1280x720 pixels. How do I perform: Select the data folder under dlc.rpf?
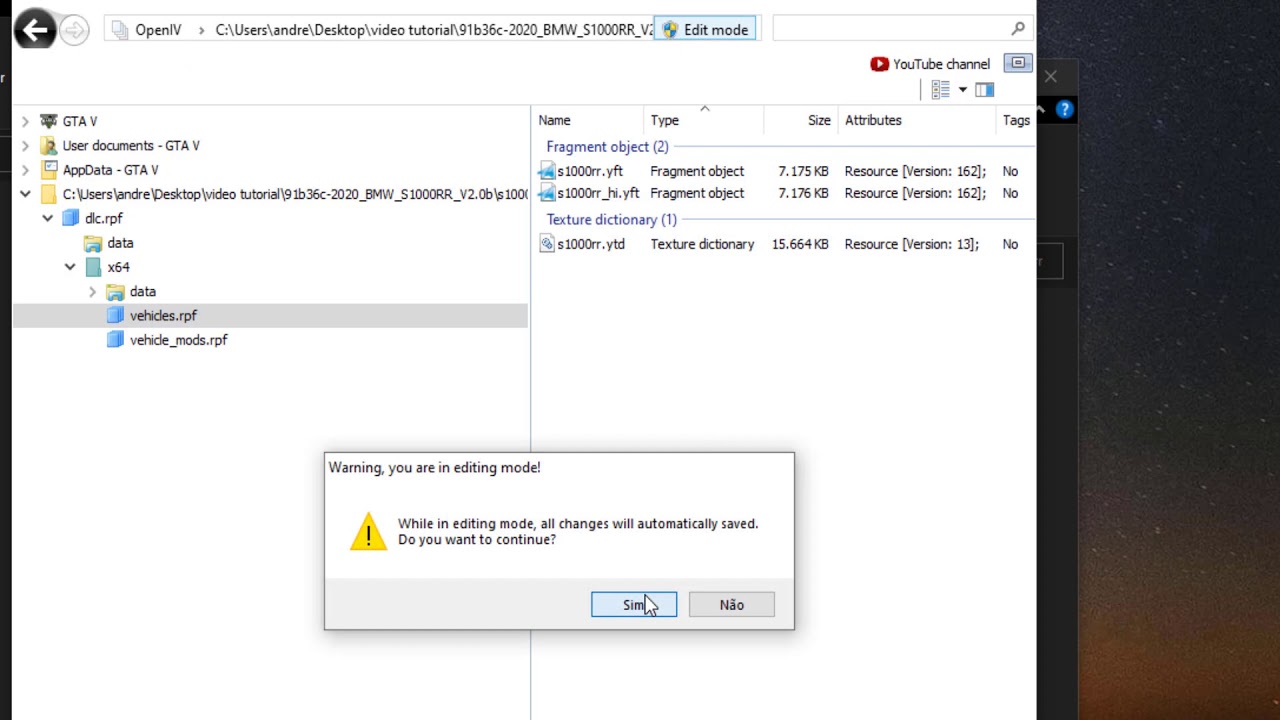pyautogui.click(x=120, y=243)
